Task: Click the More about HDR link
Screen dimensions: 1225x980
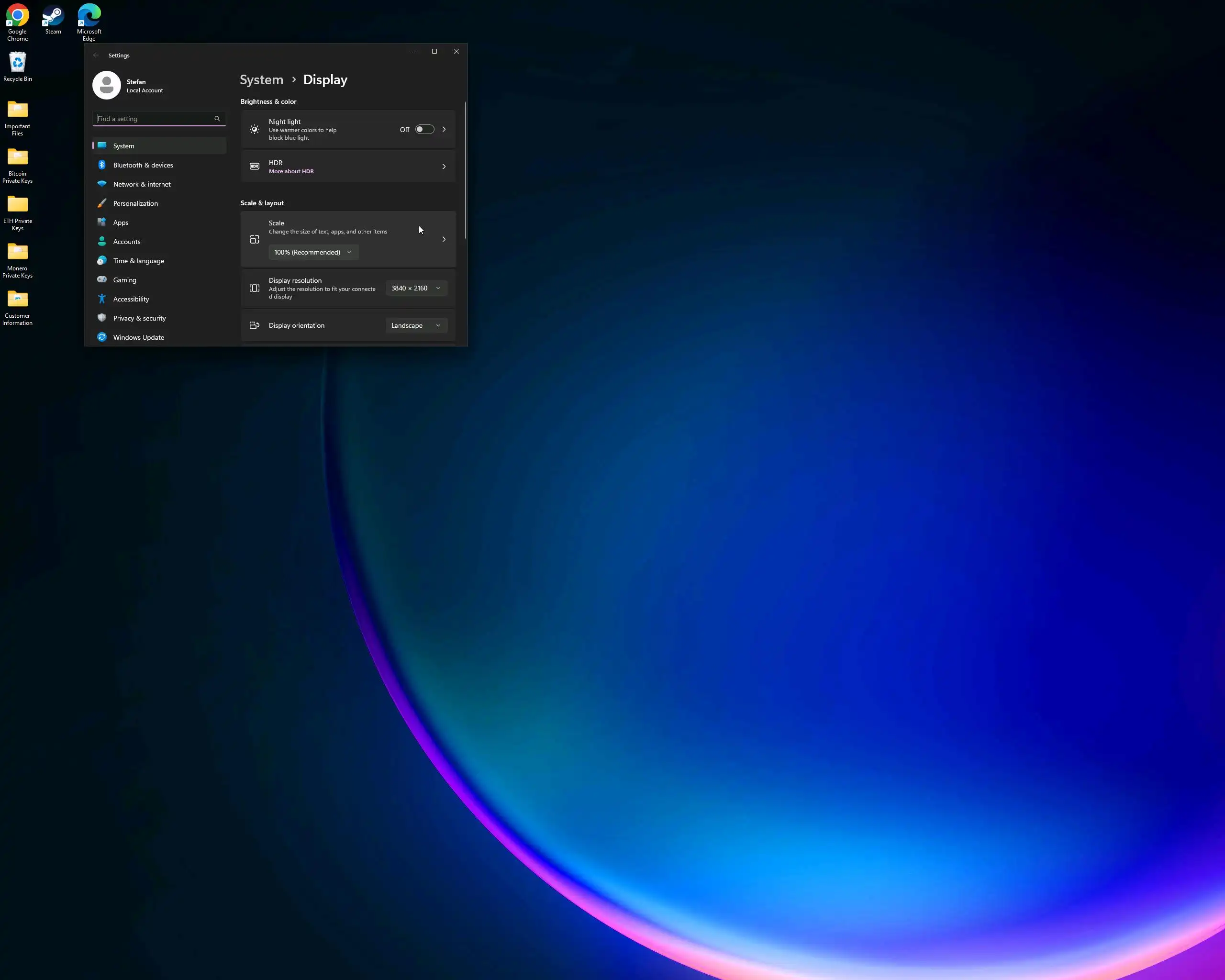Action: [291, 172]
